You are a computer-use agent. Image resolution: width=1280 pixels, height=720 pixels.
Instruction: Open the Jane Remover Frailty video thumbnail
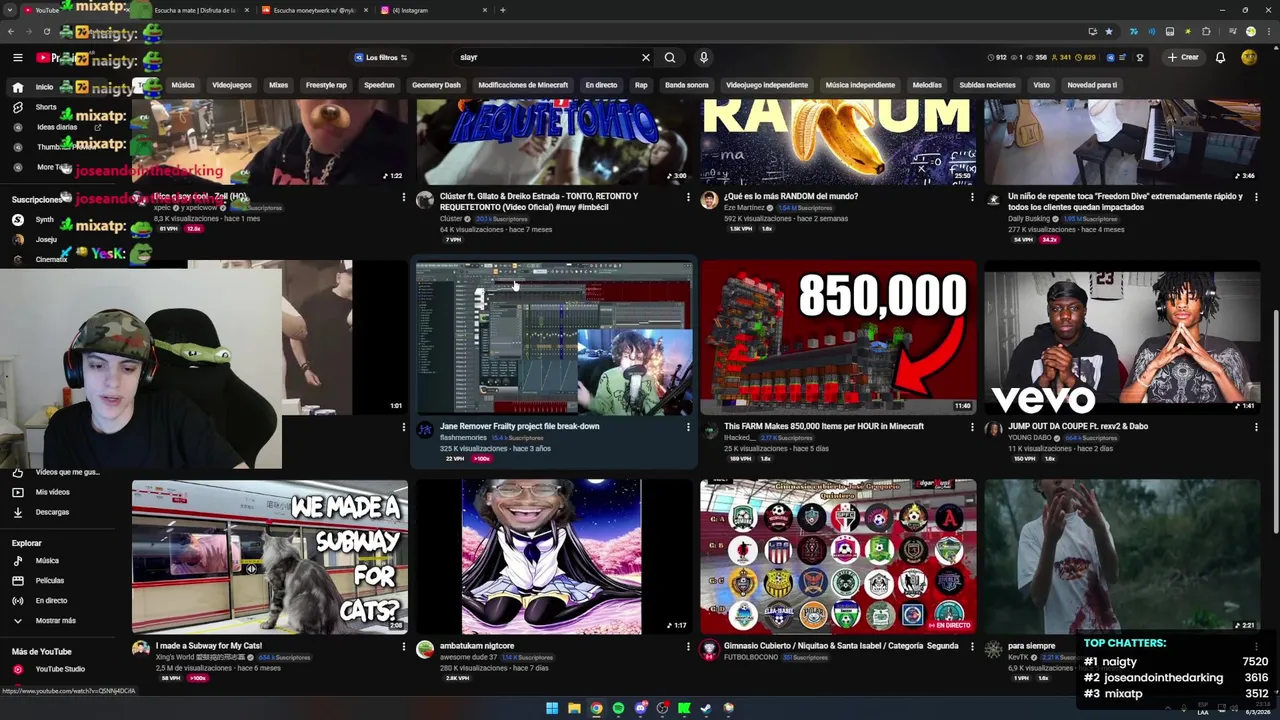[554, 338]
